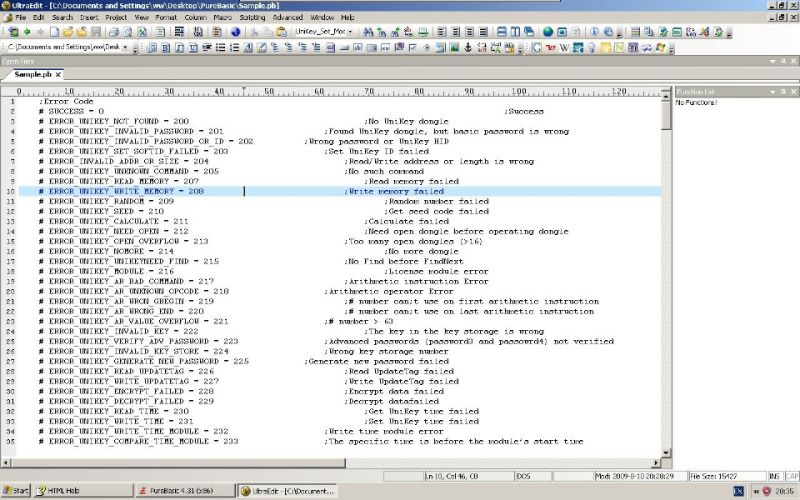This screenshot has height=500, width=800.
Task: Click the red Yahoo 'Y!' icon
Action: (551, 47)
